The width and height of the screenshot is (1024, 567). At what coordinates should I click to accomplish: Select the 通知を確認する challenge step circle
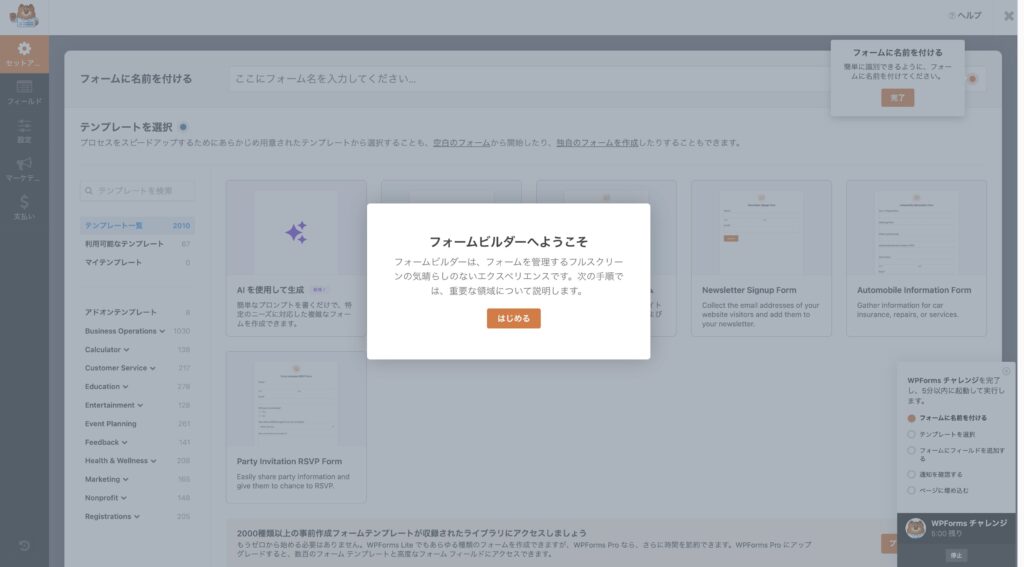[x=911, y=474]
